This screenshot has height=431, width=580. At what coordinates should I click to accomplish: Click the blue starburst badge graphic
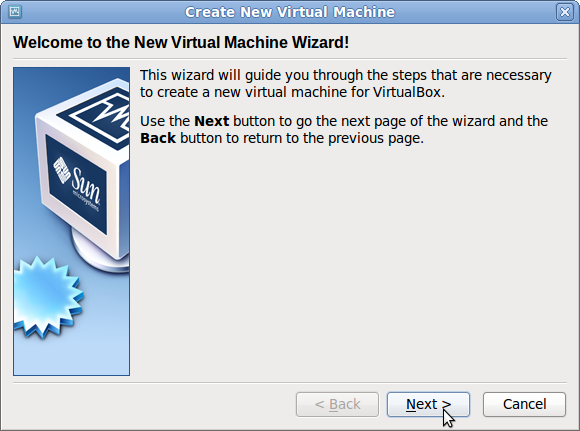47,297
